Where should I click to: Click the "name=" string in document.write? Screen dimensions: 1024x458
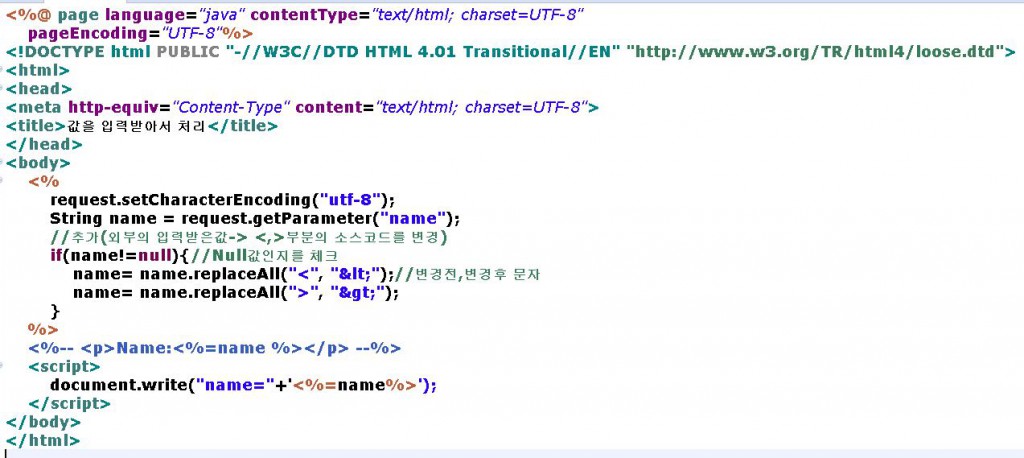[236, 385]
